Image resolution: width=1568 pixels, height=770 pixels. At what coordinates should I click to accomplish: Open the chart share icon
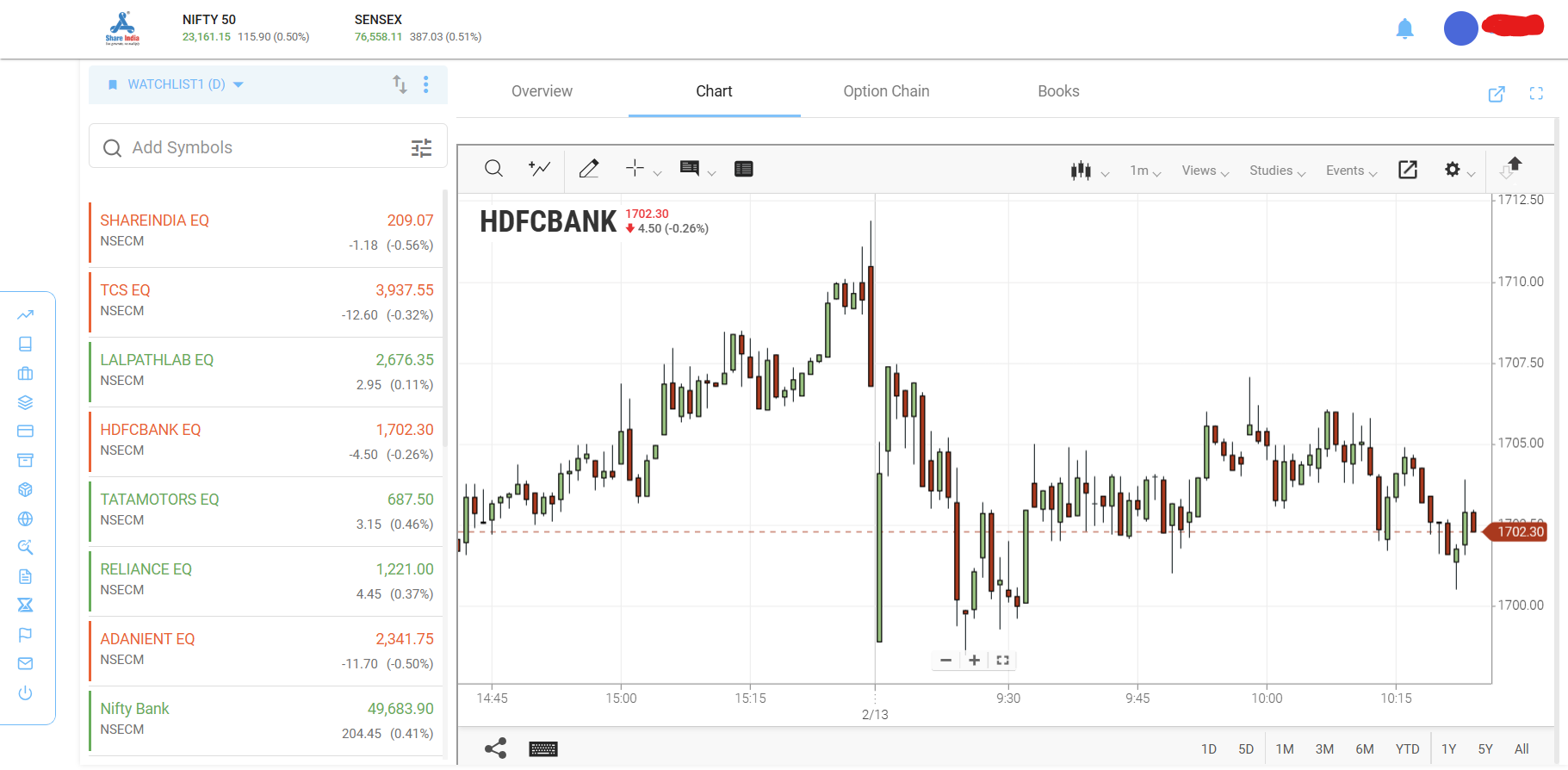pos(496,748)
